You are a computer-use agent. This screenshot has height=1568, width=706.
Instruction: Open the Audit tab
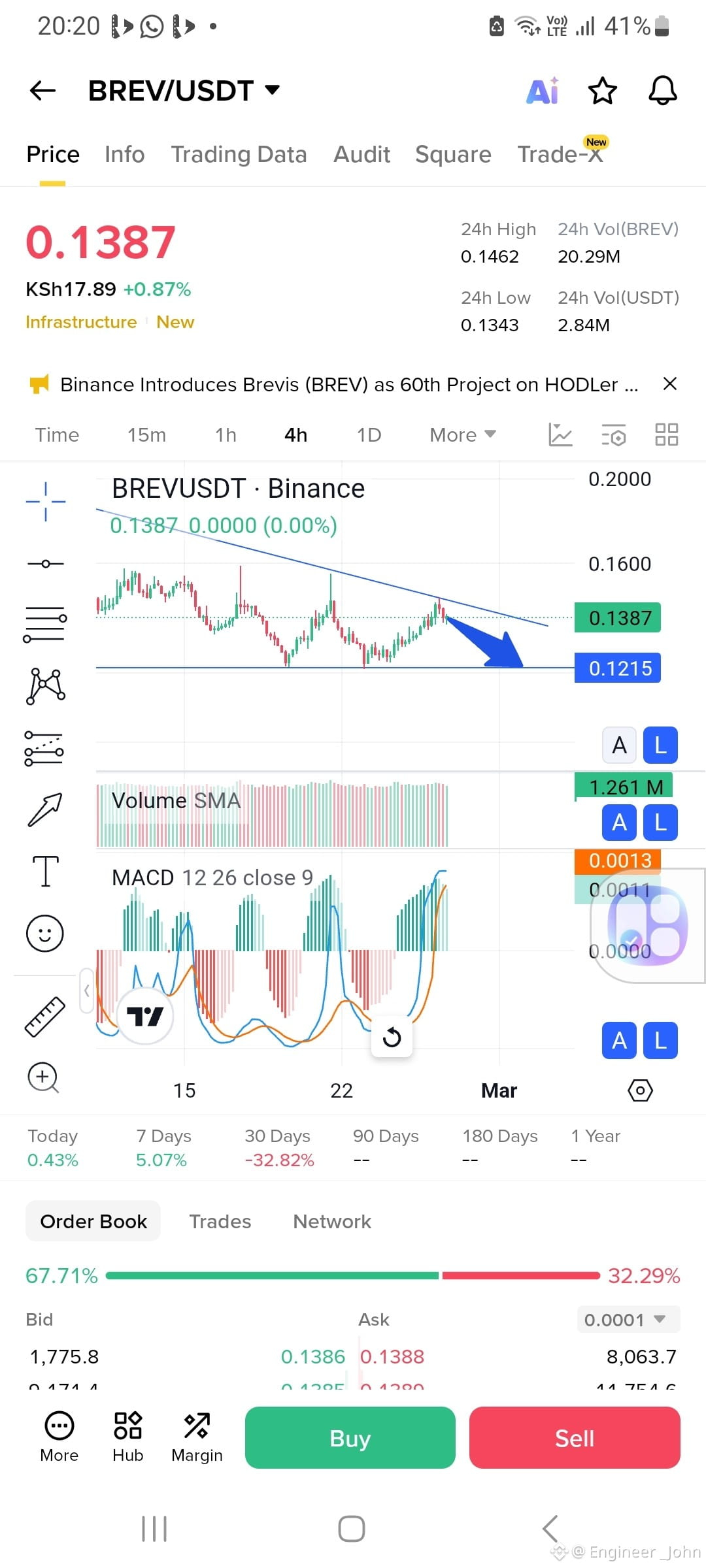[361, 154]
